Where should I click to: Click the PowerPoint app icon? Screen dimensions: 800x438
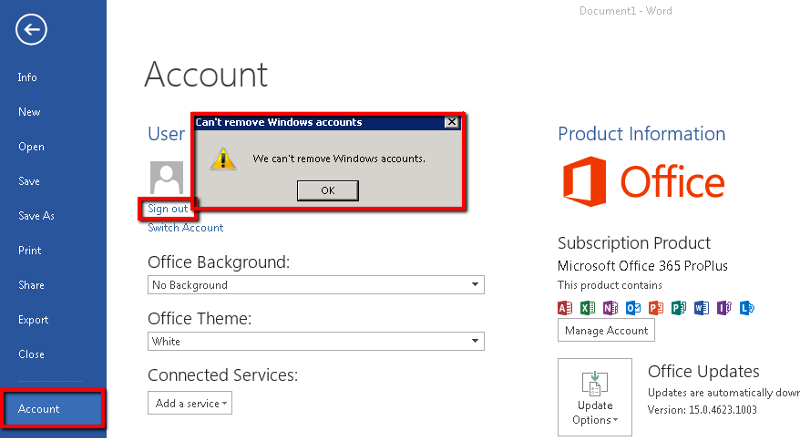(656, 308)
